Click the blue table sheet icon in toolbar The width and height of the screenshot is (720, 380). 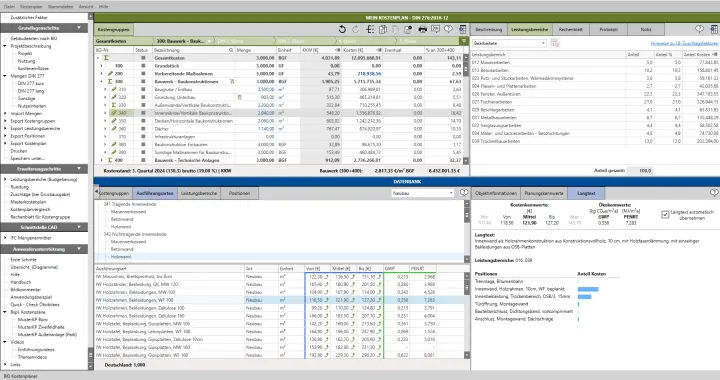click(x=462, y=29)
